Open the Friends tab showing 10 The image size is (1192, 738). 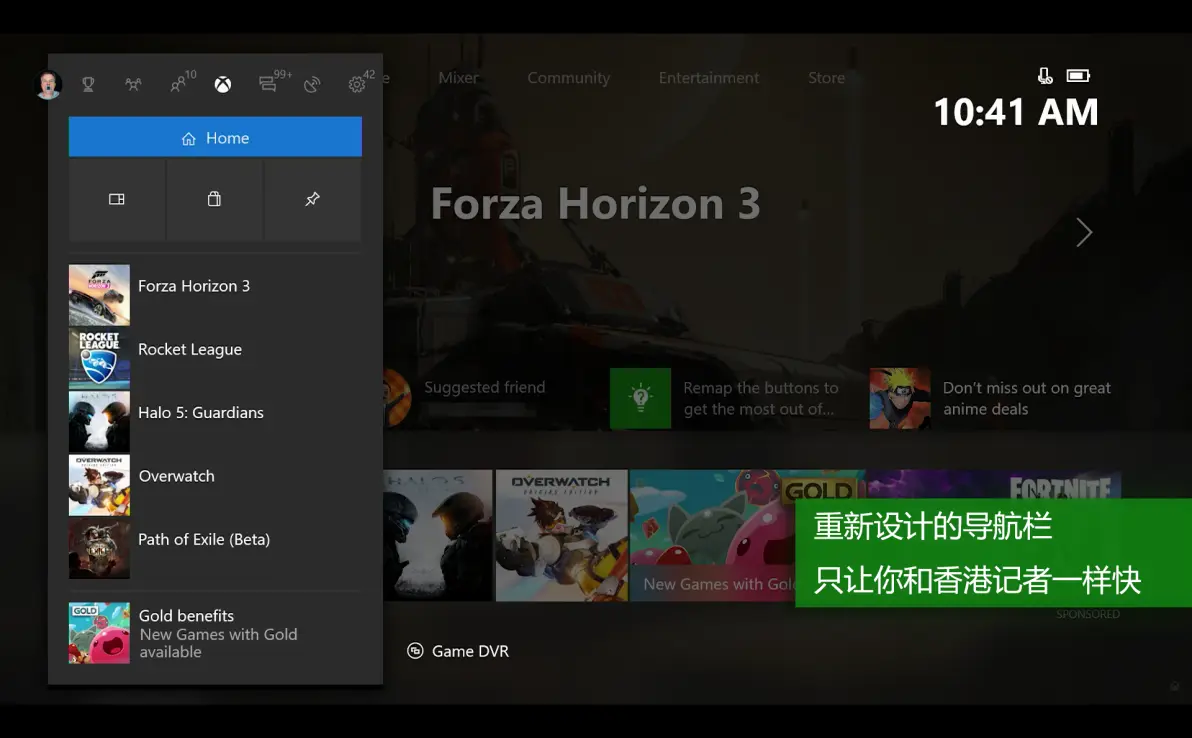182,82
